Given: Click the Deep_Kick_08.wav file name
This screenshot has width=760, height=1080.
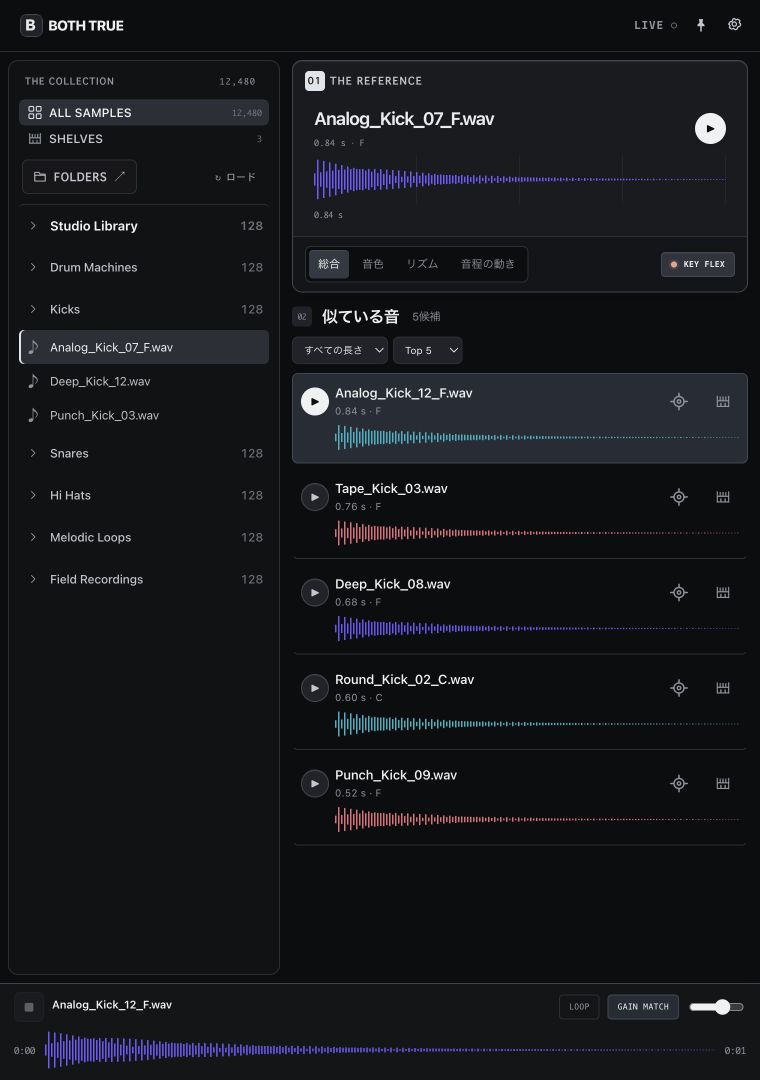Looking at the screenshot, I should (x=393, y=584).
